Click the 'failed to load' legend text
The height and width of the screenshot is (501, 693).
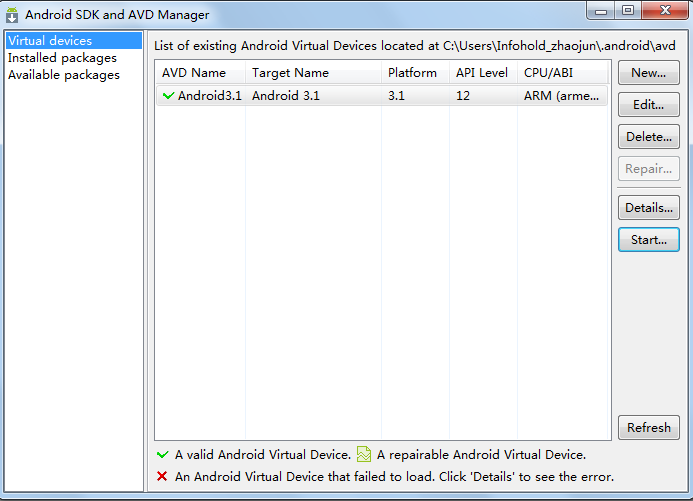[394, 477]
